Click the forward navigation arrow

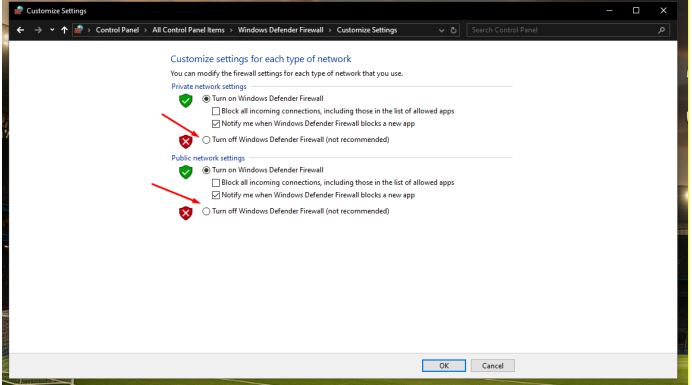[38, 30]
